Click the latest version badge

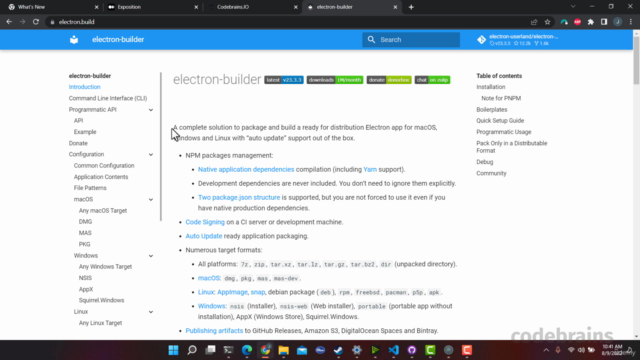284,80
